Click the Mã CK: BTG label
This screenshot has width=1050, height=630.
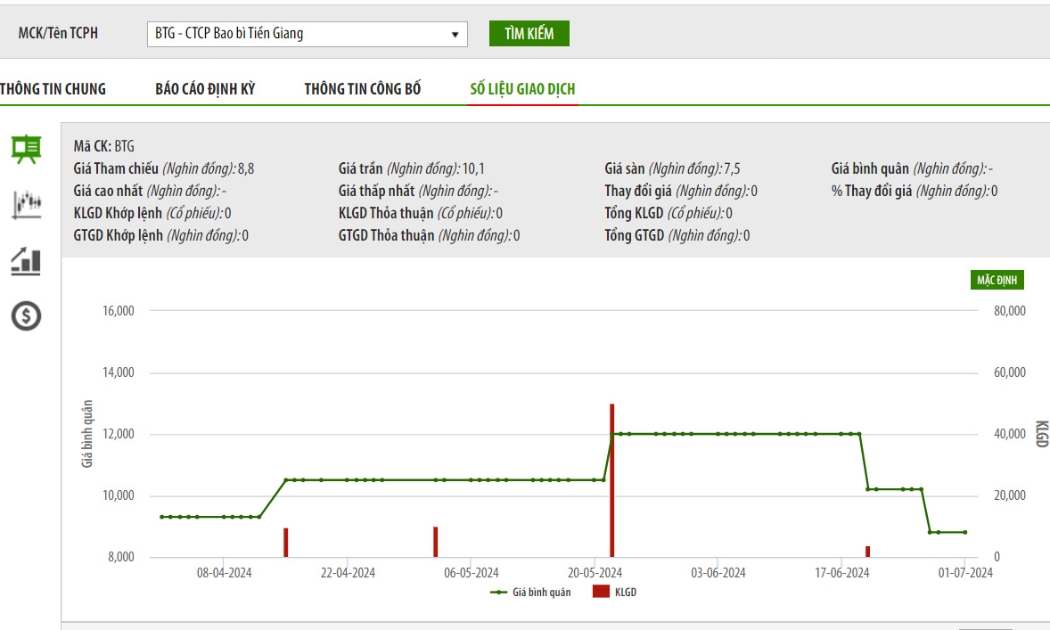(x=104, y=146)
